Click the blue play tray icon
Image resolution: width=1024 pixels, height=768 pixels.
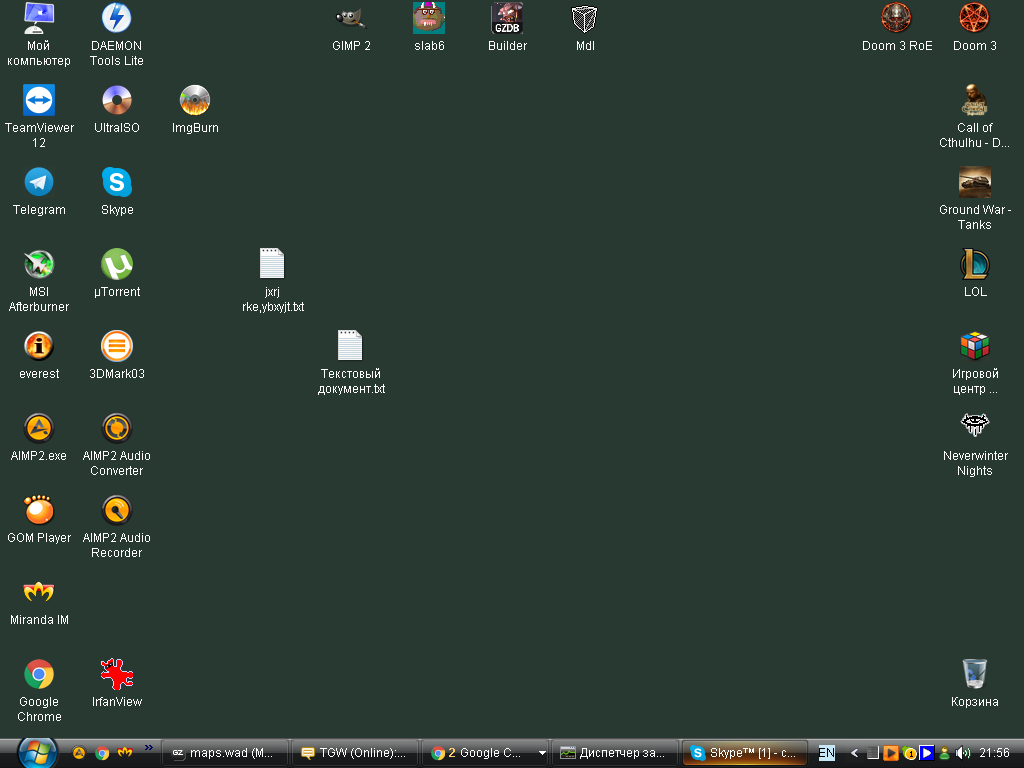coord(926,753)
